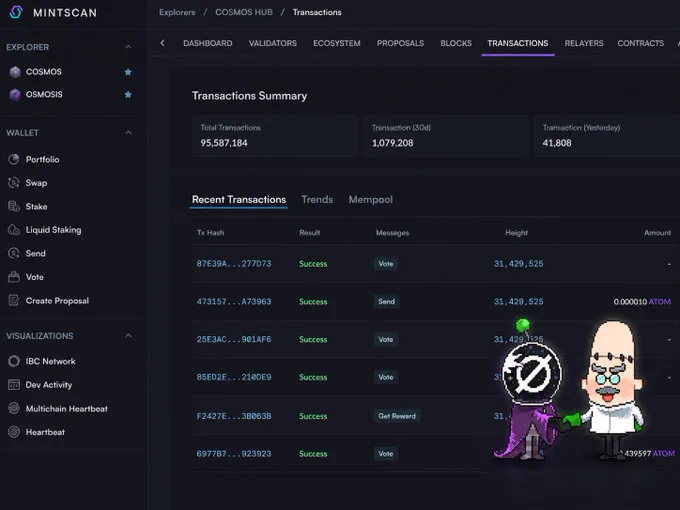
Task: Click the COSMOS chain icon in the sidebar
Action: coord(15,72)
